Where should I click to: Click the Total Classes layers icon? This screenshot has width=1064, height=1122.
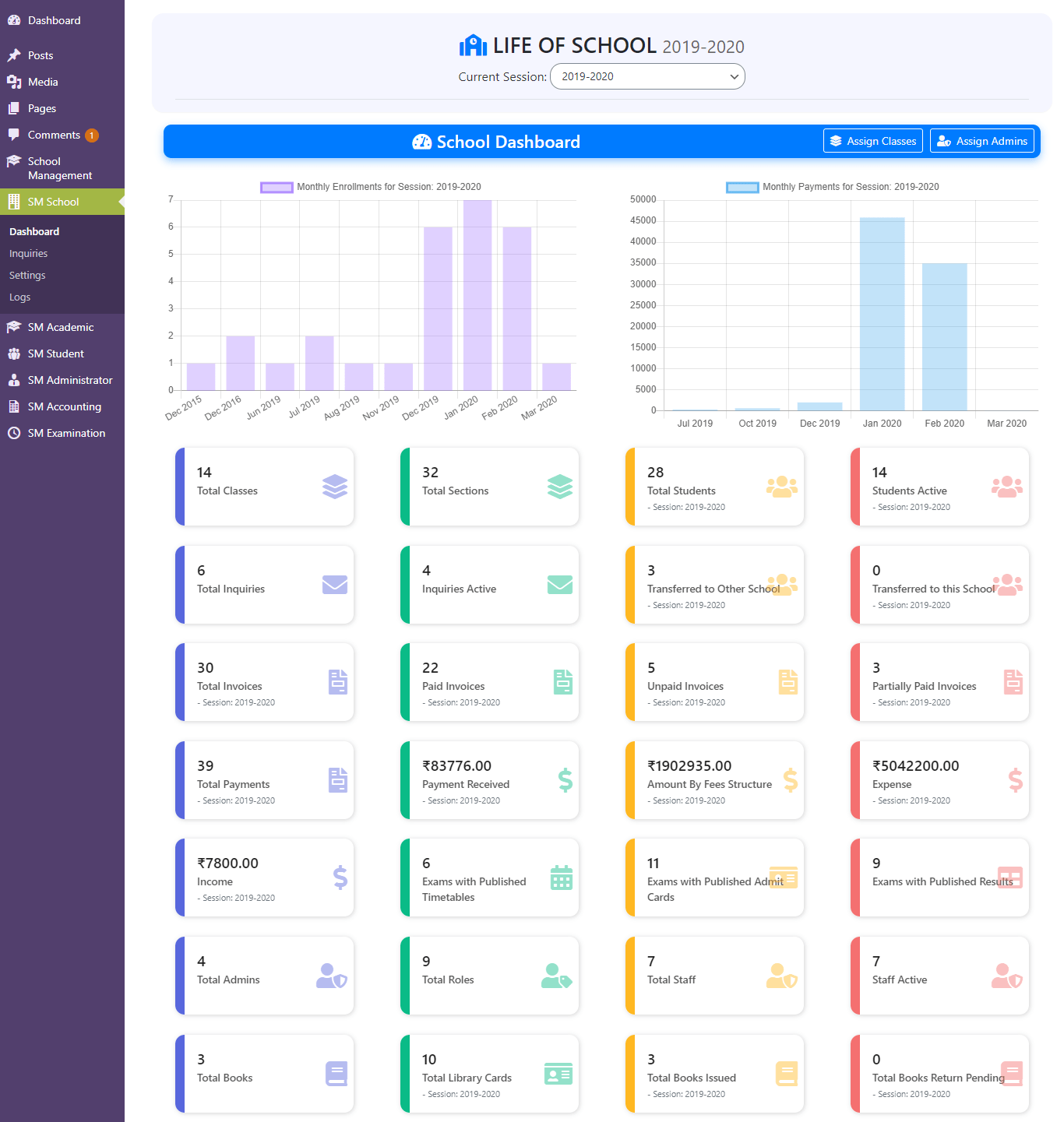[335, 487]
